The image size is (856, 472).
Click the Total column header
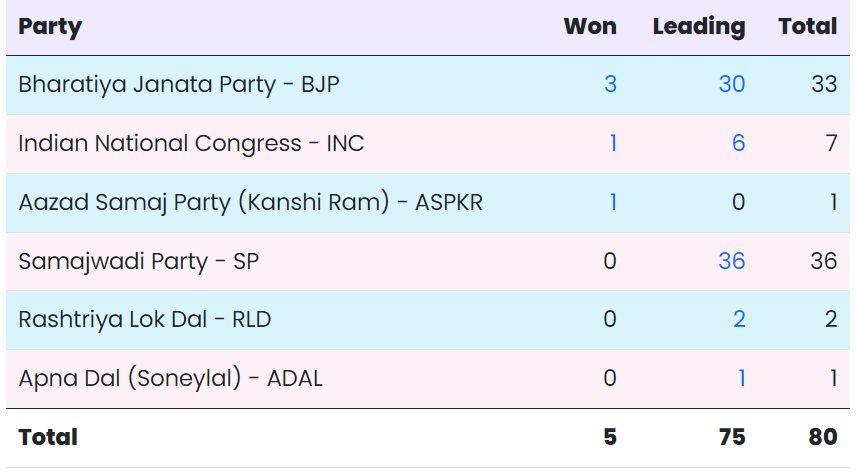807,27
